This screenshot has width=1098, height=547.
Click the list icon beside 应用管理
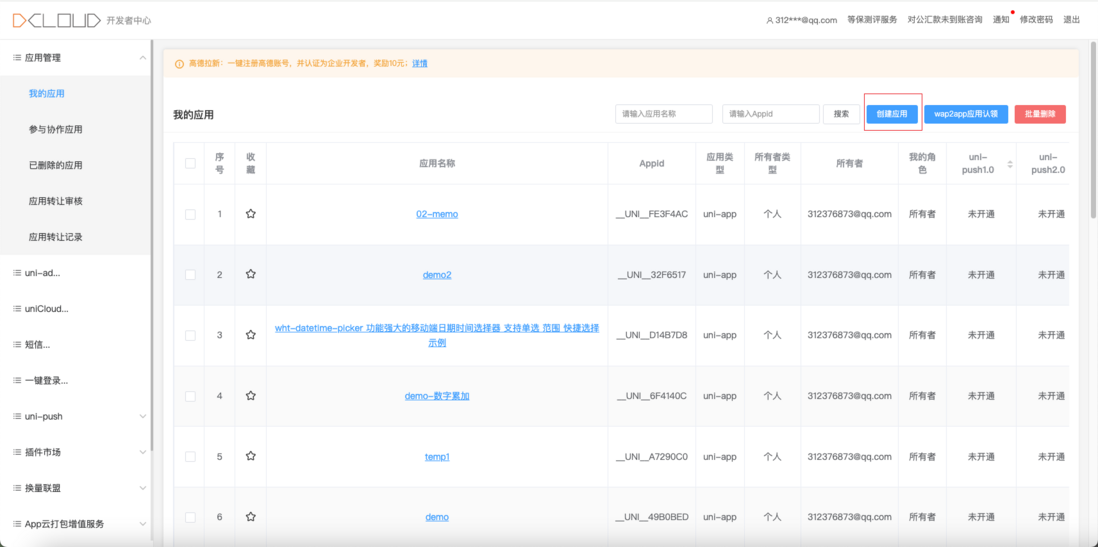coord(17,57)
